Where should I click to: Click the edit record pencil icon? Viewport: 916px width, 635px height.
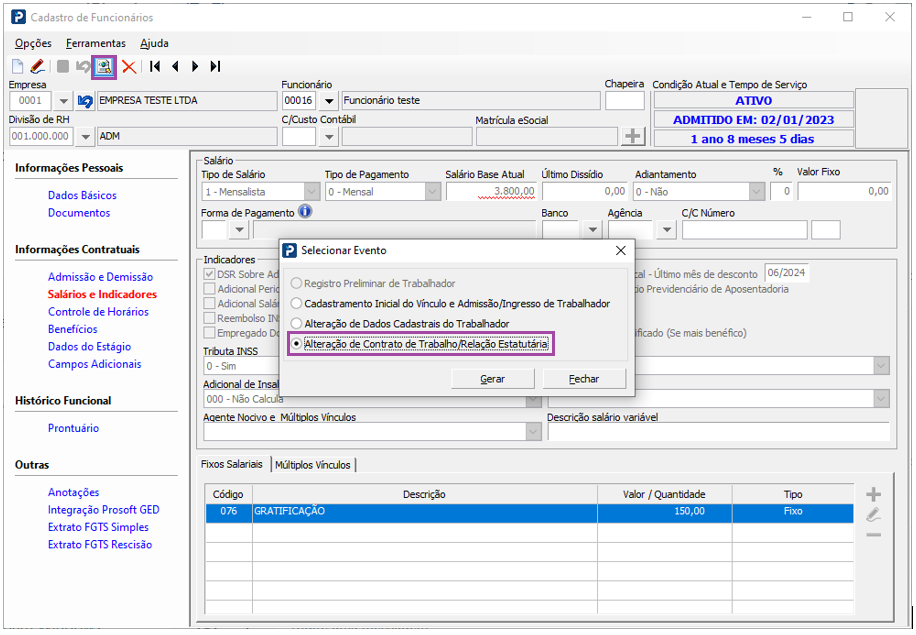coord(37,67)
